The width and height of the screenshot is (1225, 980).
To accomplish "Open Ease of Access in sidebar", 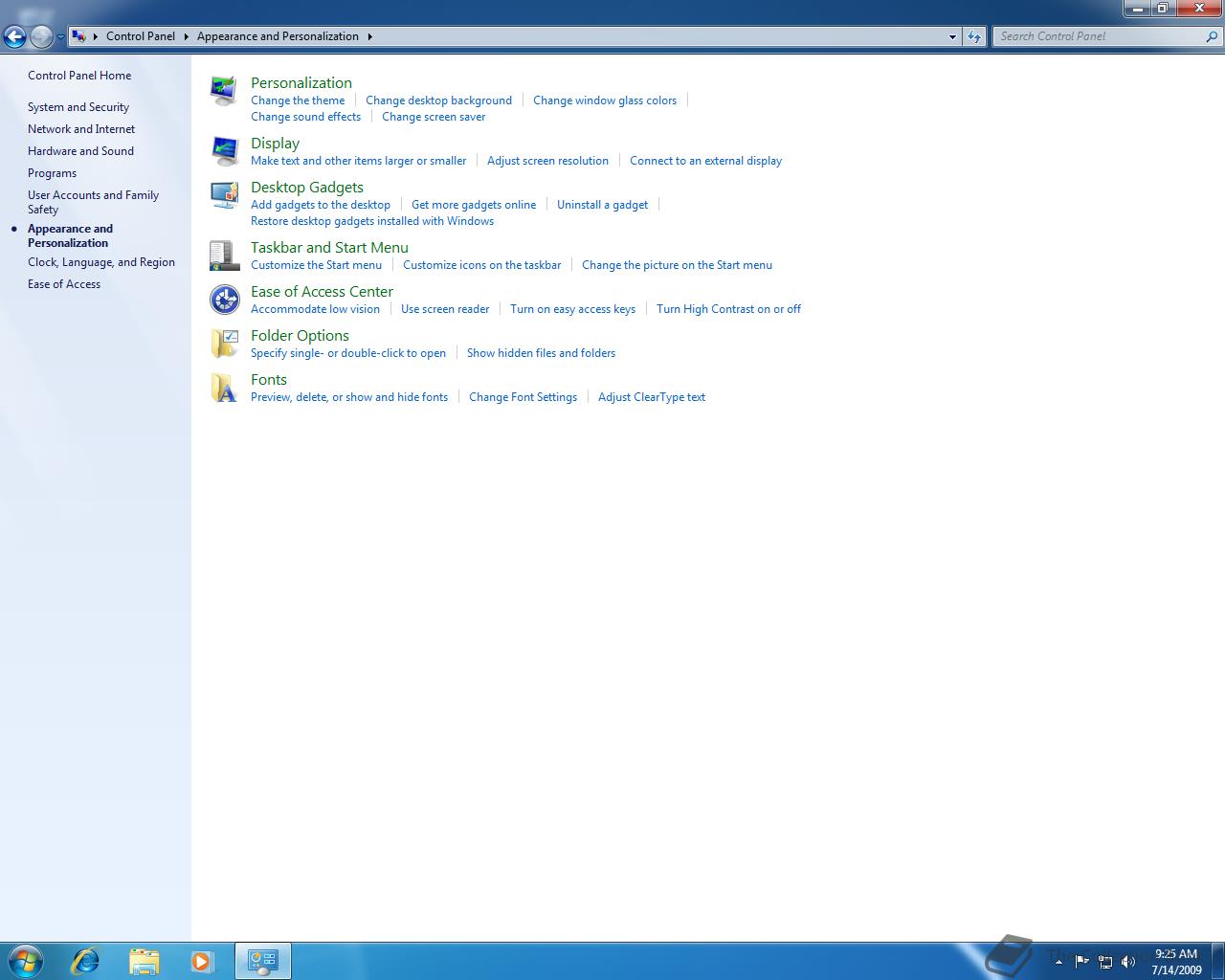I will pos(64,284).
